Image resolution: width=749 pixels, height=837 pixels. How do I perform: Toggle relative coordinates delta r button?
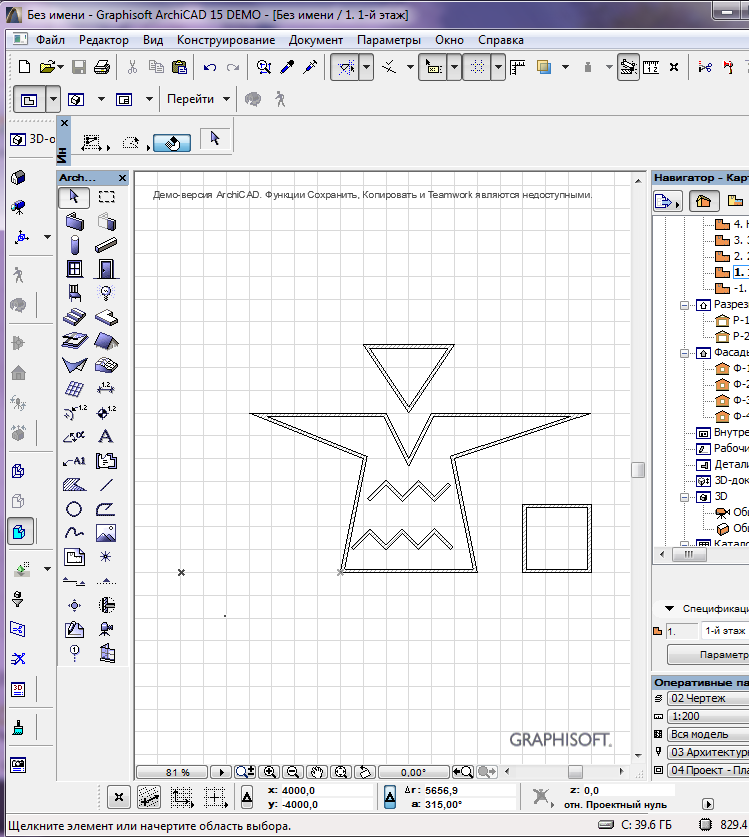(390, 797)
